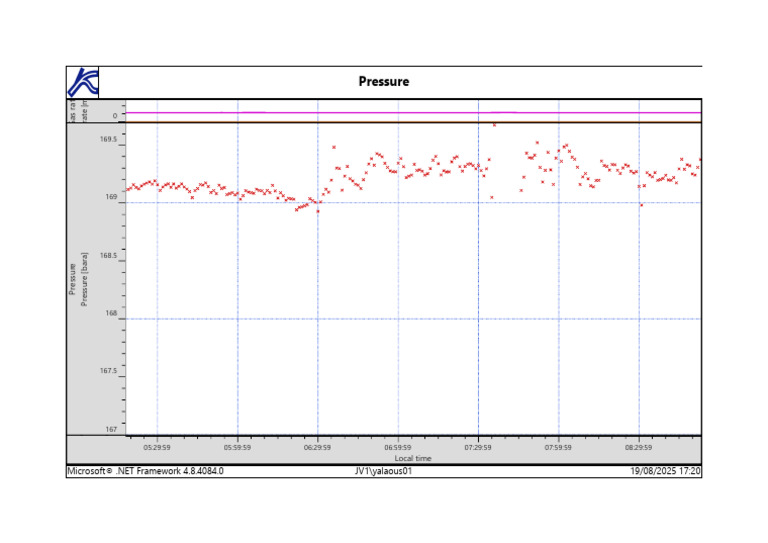The height and width of the screenshot is (543, 768).
Task: Click the Microsoft .NET Framework 4.8.4084.0 text
Action: (x=145, y=471)
